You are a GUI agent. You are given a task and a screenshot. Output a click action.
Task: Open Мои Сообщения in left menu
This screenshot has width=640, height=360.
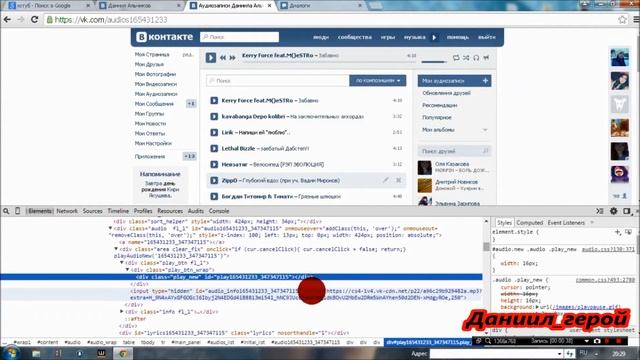154,104
